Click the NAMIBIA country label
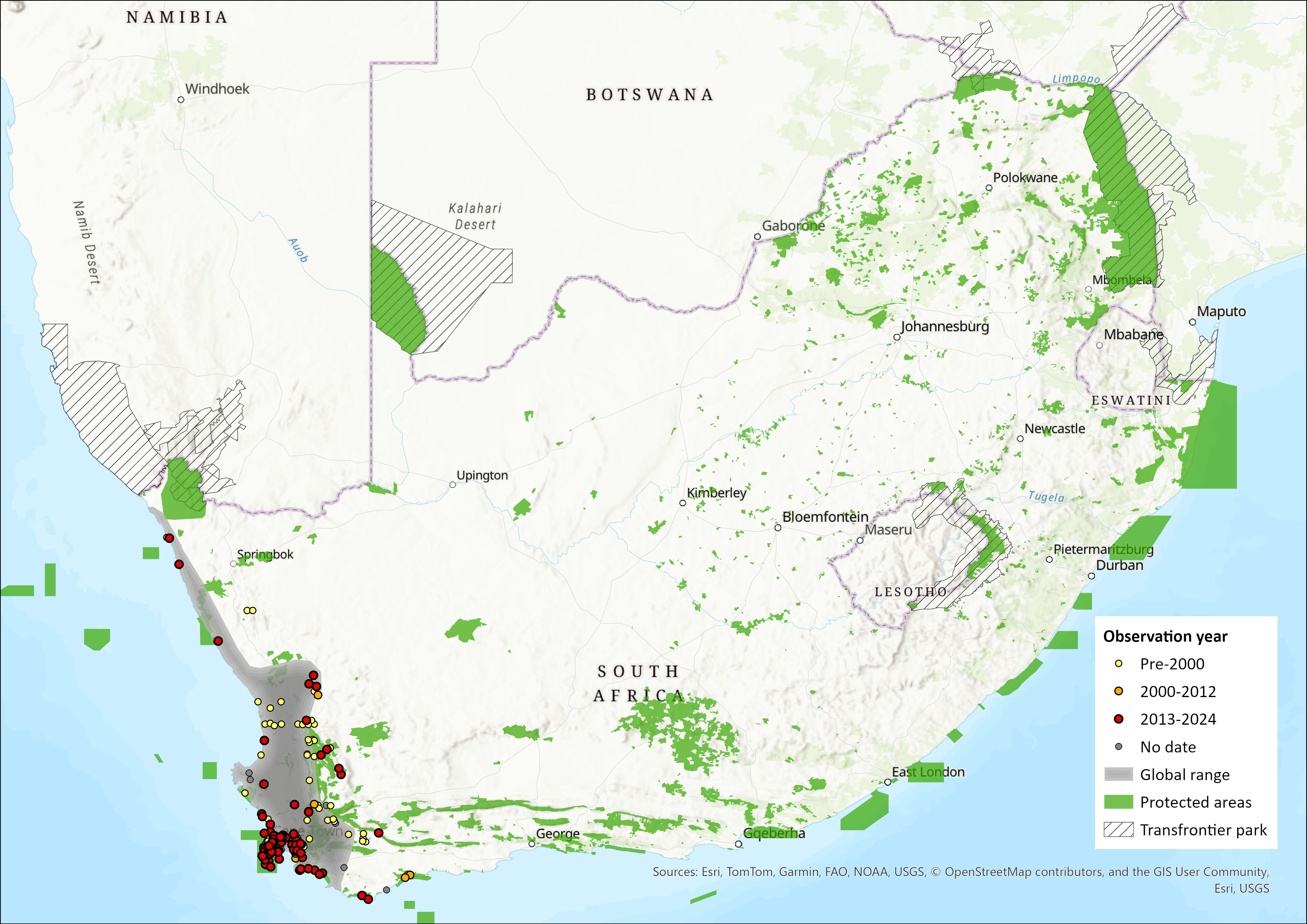 (x=177, y=17)
